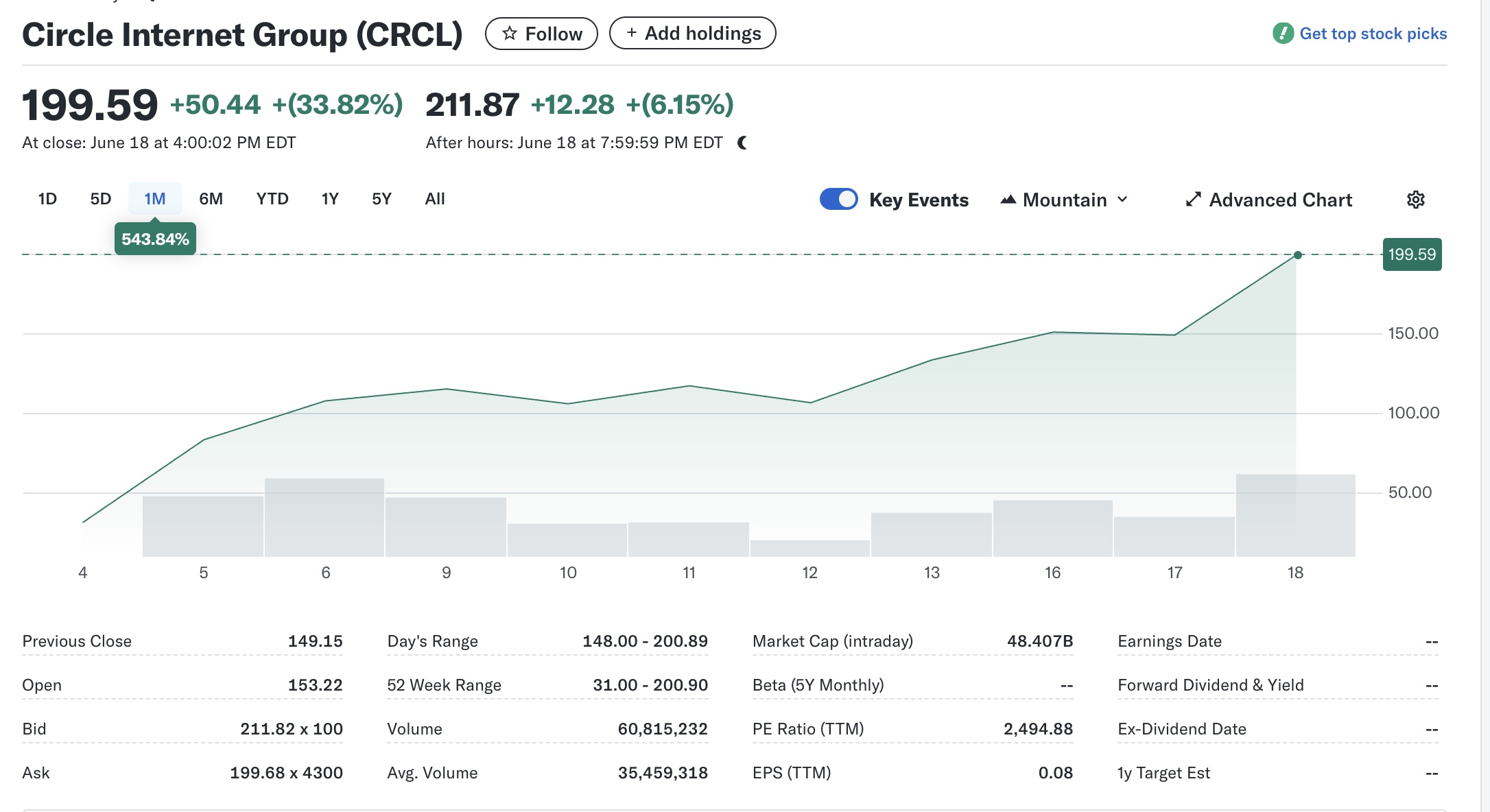Show the All time range
The width and height of the screenshot is (1490, 812).
point(435,199)
